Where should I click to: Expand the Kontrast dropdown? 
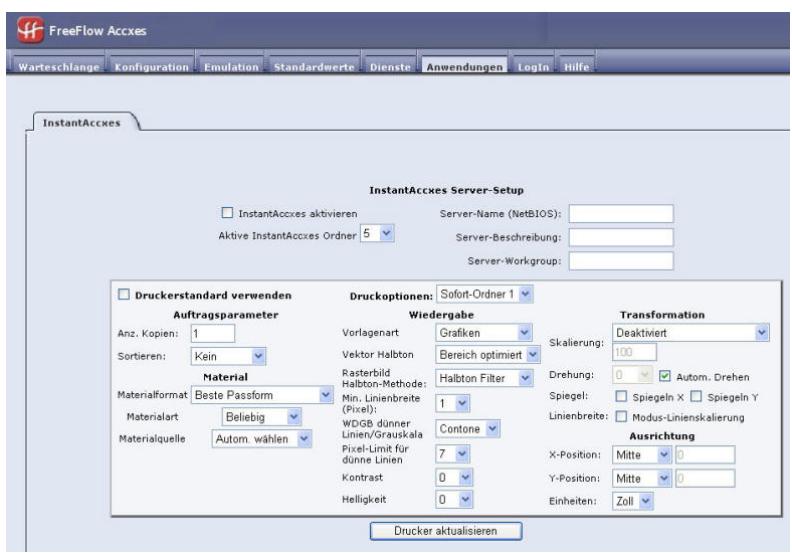(x=454, y=477)
